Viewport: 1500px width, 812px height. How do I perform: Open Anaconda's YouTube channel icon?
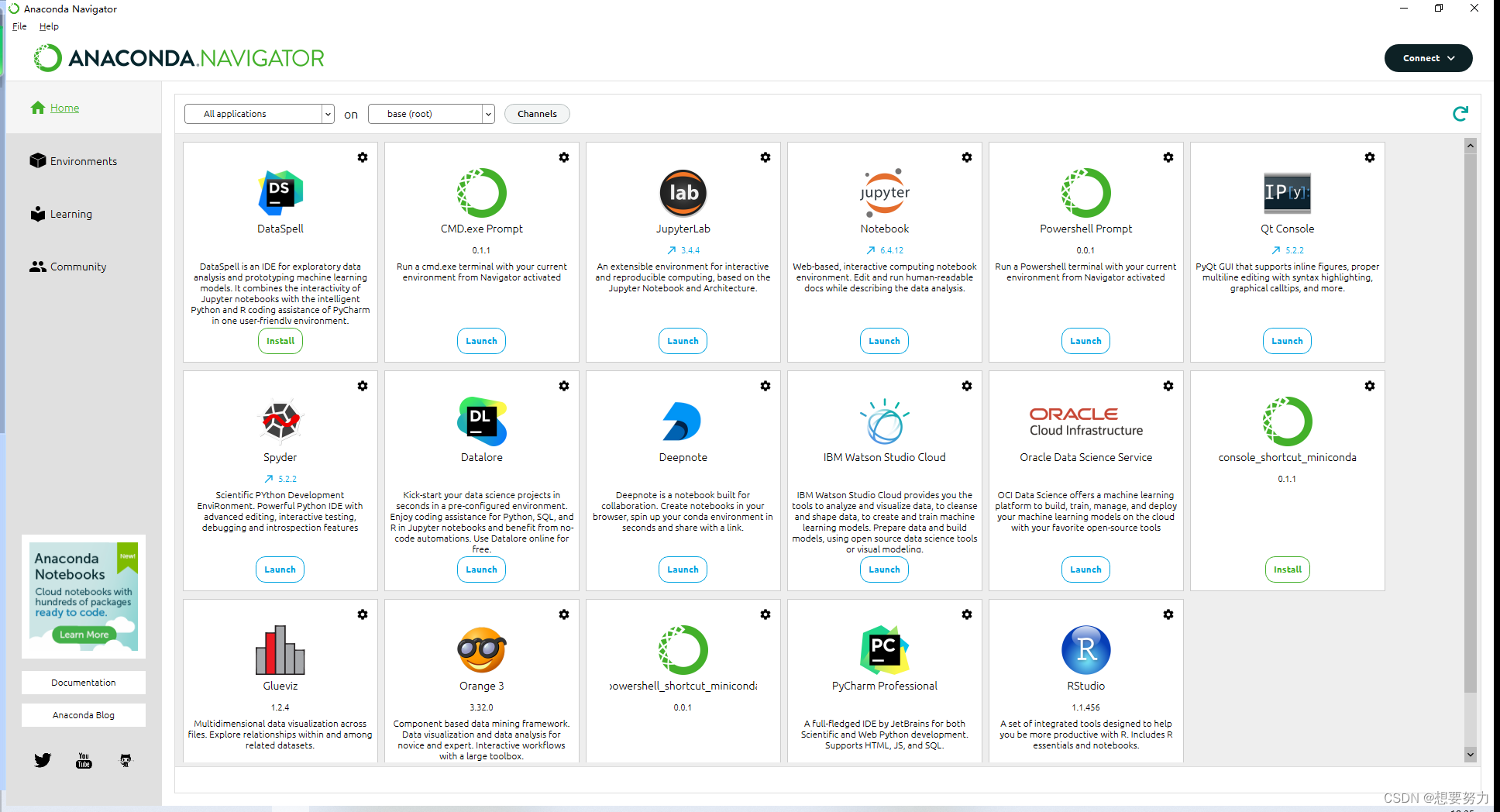pos(84,760)
